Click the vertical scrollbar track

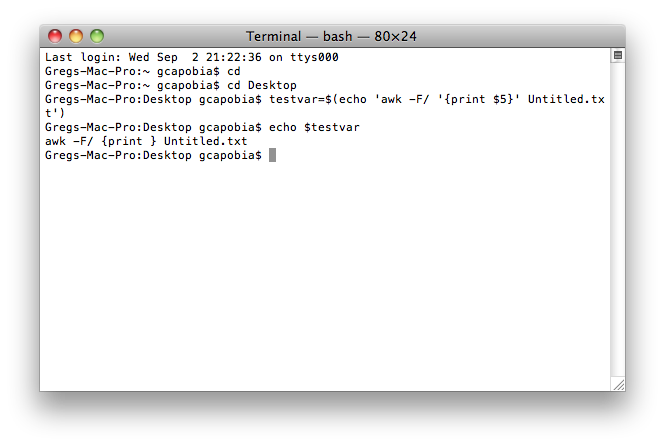point(618,219)
